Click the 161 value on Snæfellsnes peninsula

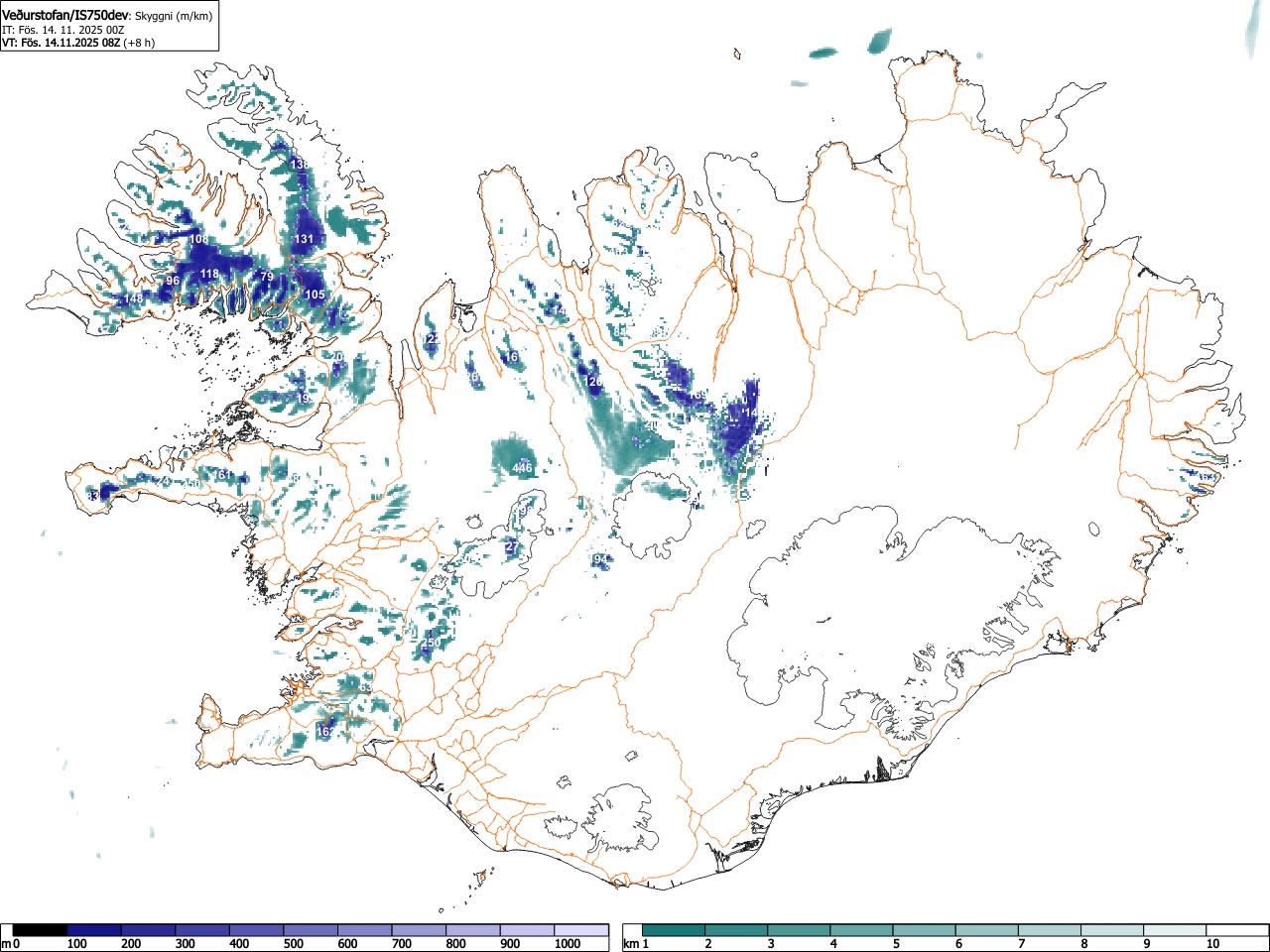(223, 475)
